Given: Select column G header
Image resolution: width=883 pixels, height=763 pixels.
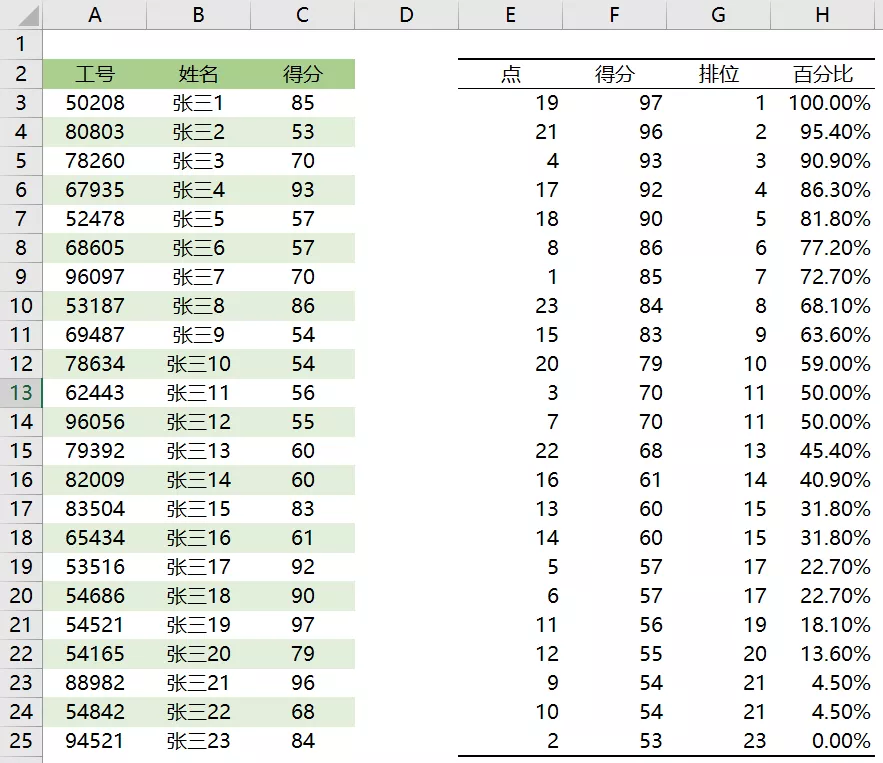Looking at the screenshot, I should tap(719, 15).
